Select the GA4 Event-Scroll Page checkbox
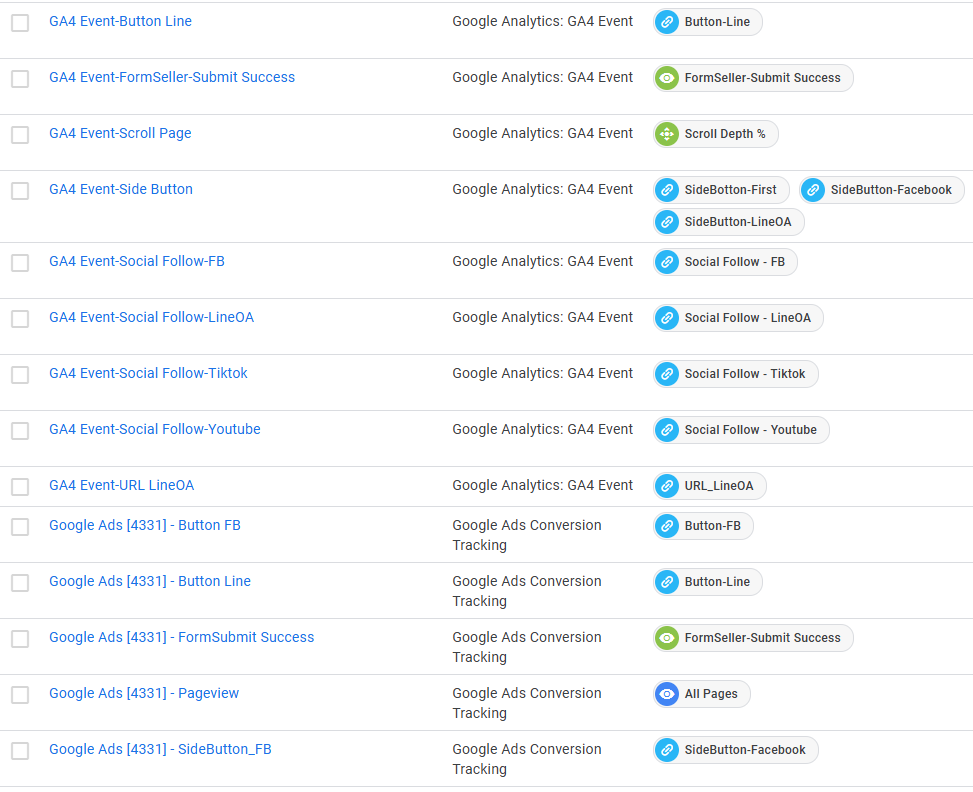Image resolution: width=973 pixels, height=792 pixels. click(x=20, y=135)
